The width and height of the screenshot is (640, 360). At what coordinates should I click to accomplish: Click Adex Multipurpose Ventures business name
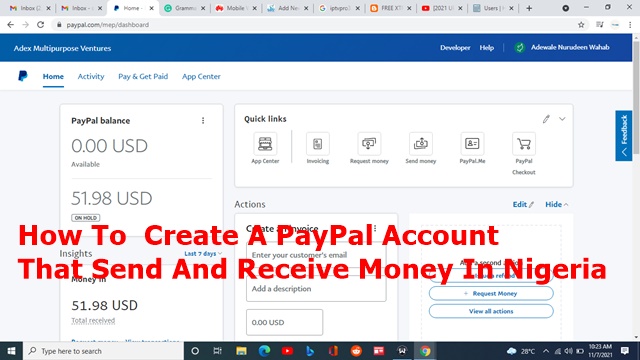tap(62, 48)
